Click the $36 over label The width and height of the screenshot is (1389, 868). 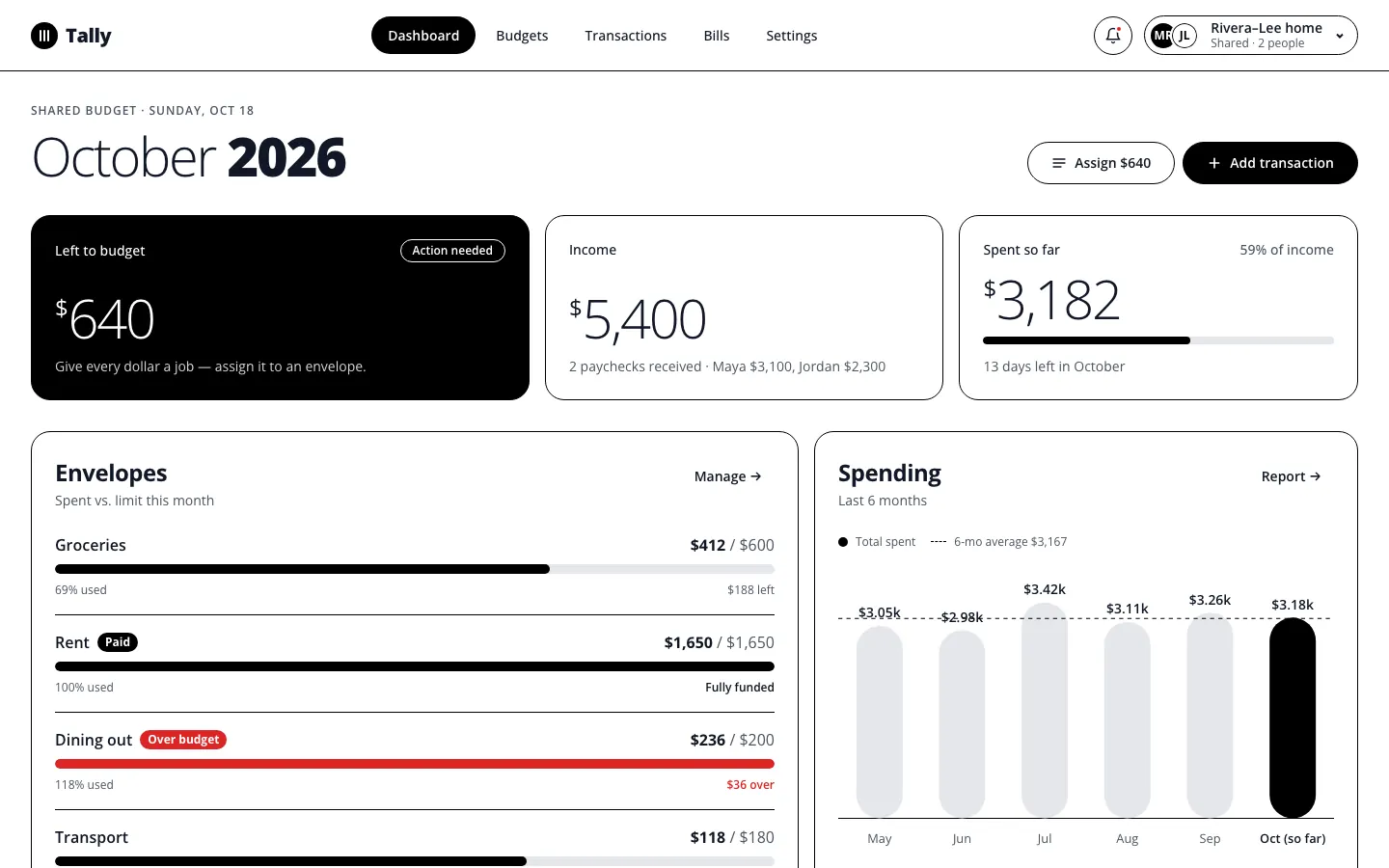click(750, 785)
